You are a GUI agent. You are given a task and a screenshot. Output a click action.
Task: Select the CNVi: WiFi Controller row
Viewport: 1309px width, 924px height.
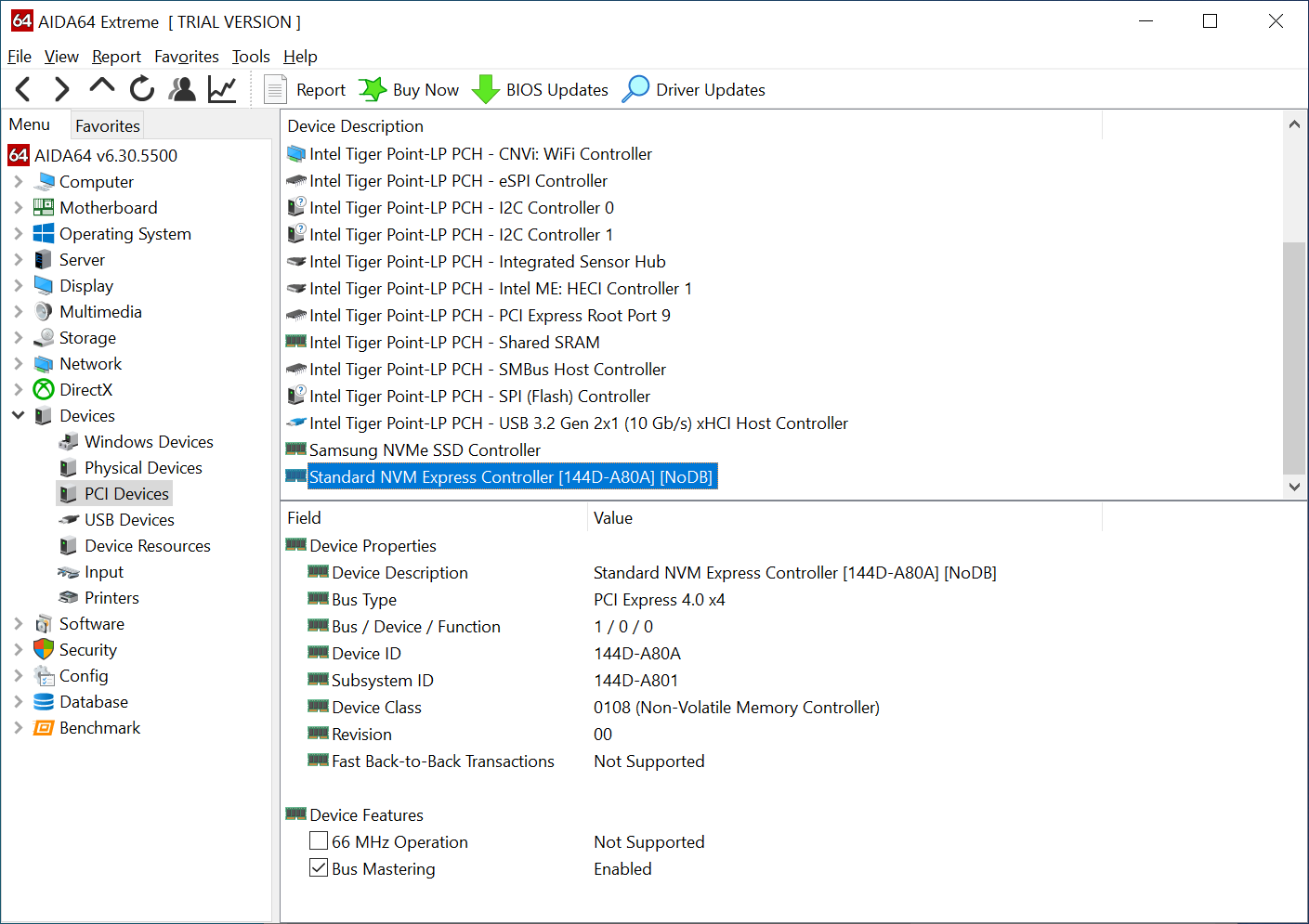click(480, 154)
